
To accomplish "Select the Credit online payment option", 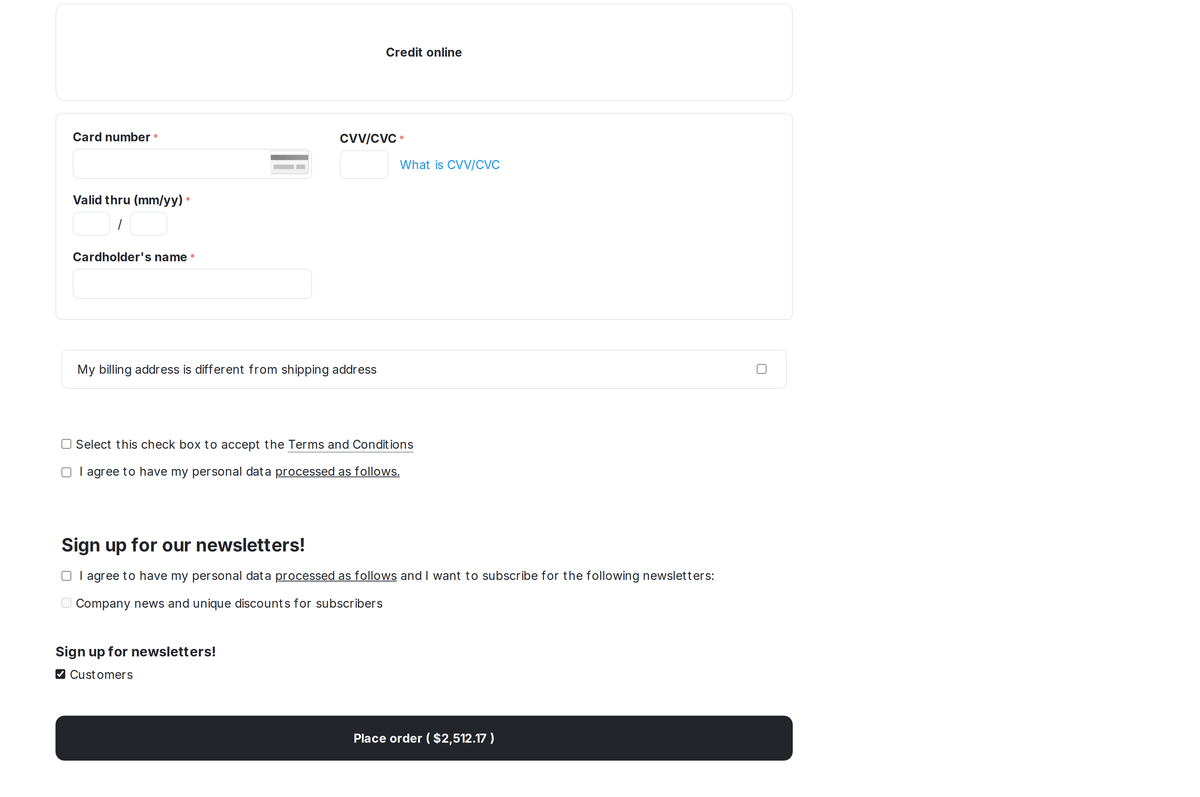I will [x=424, y=52].
